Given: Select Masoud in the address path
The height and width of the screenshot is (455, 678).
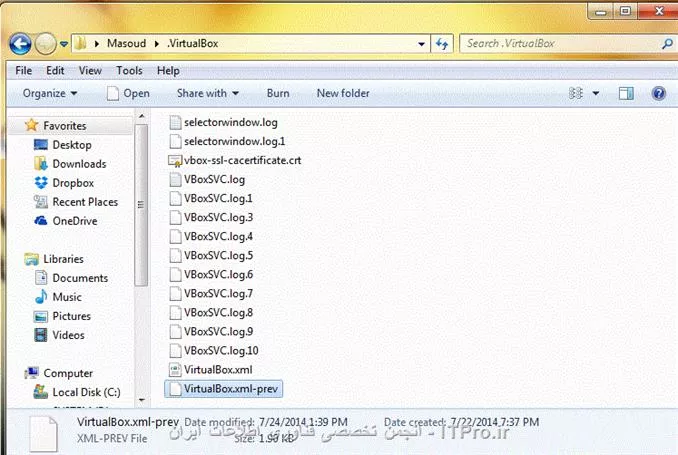Looking at the screenshot, I should tap(126, 43).
